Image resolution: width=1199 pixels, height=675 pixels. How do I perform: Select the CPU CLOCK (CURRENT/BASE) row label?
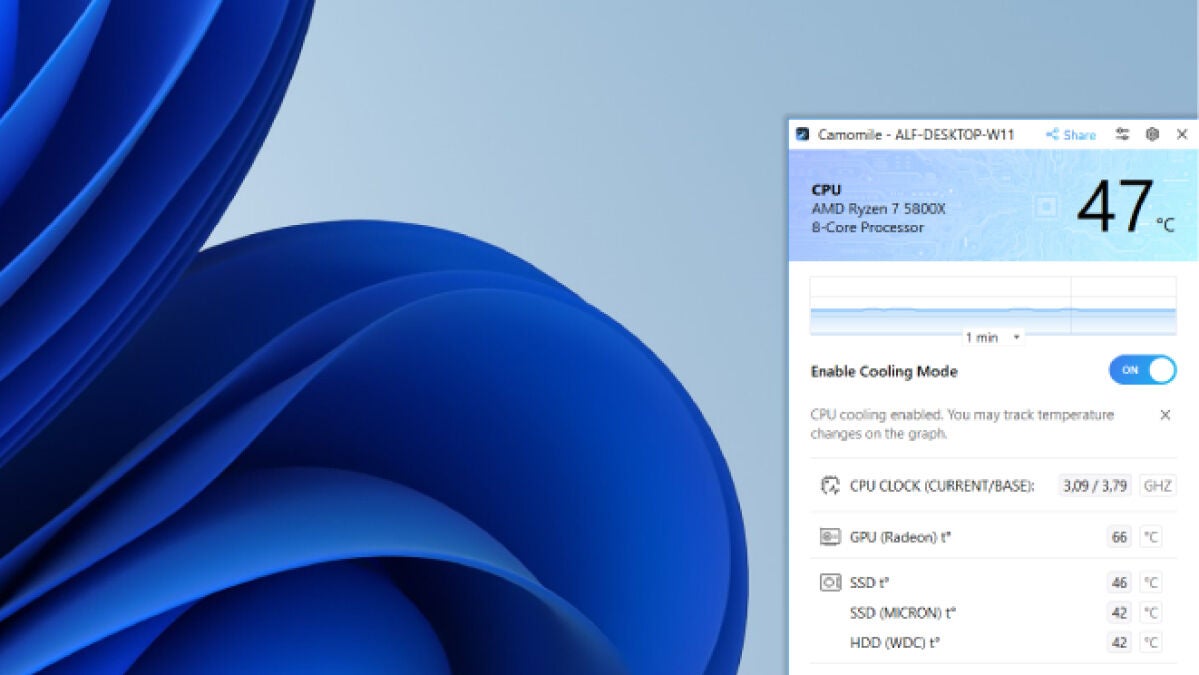(942, 486)
